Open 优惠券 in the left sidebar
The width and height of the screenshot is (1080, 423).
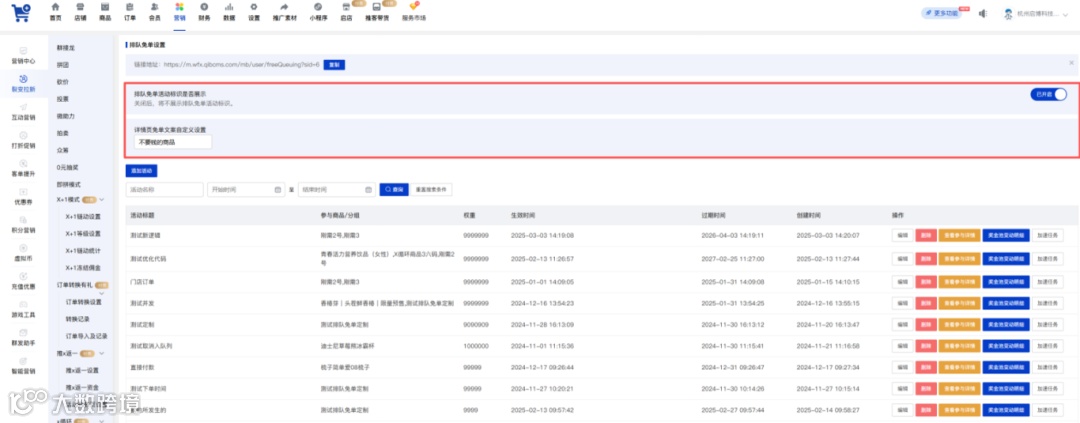(23, 197)
